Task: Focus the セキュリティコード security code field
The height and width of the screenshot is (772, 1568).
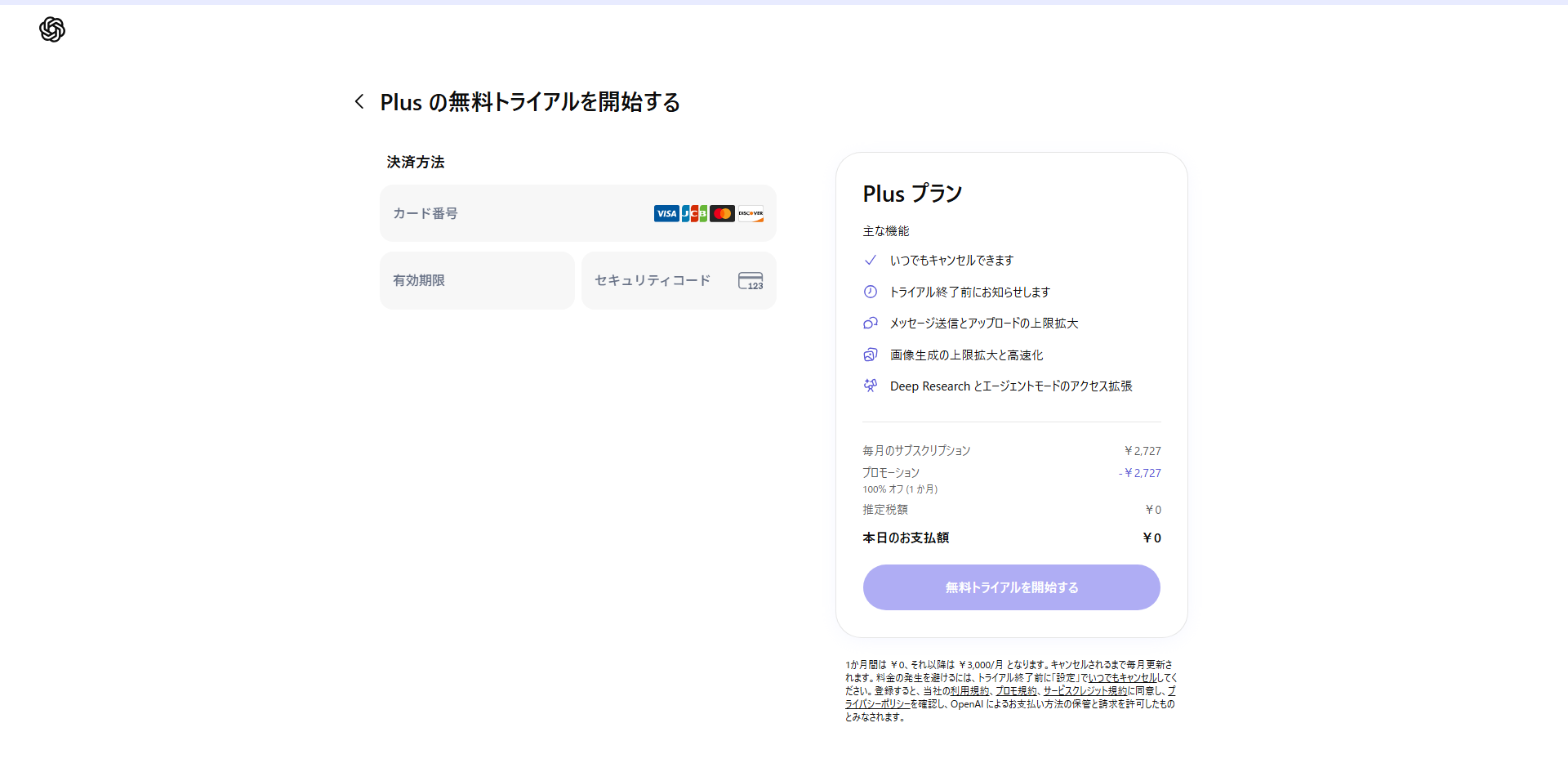Action: 679,280
